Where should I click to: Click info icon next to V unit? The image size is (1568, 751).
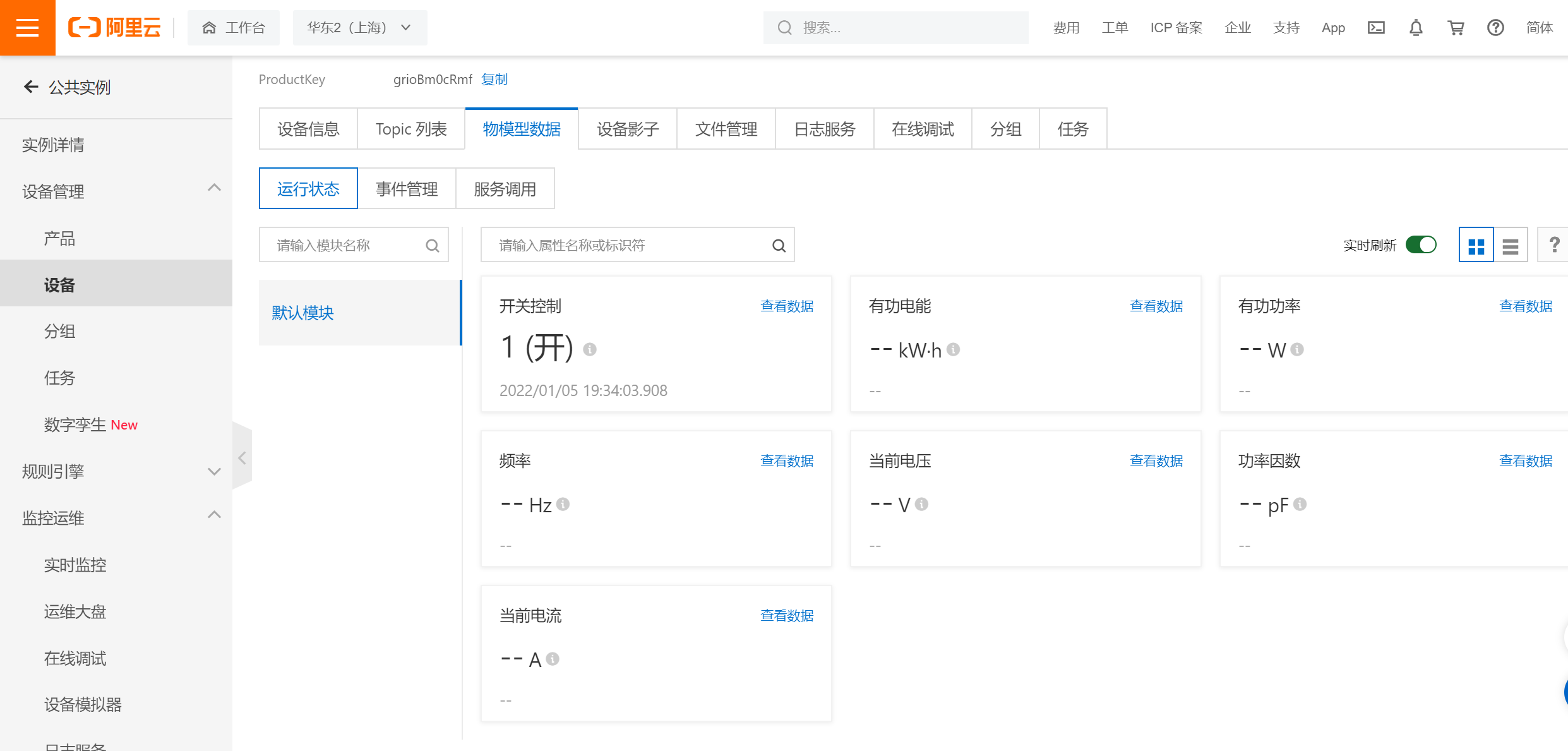click(921, 504)
